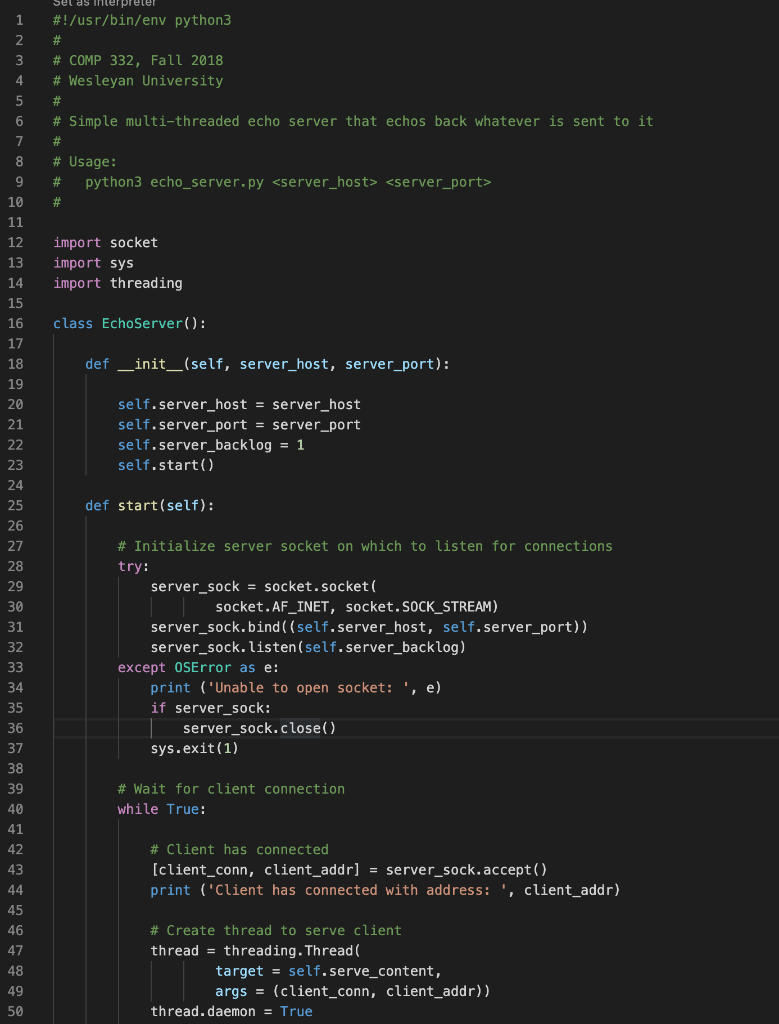Click 'thread.daemon = True' line
The height and width of the screenshot is (1024, 779).
click(231, 1012)
